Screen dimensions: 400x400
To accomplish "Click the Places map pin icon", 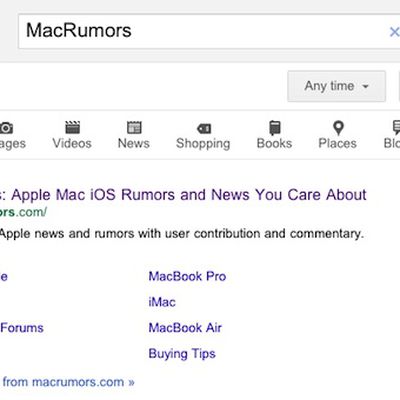I will (338, 128).
